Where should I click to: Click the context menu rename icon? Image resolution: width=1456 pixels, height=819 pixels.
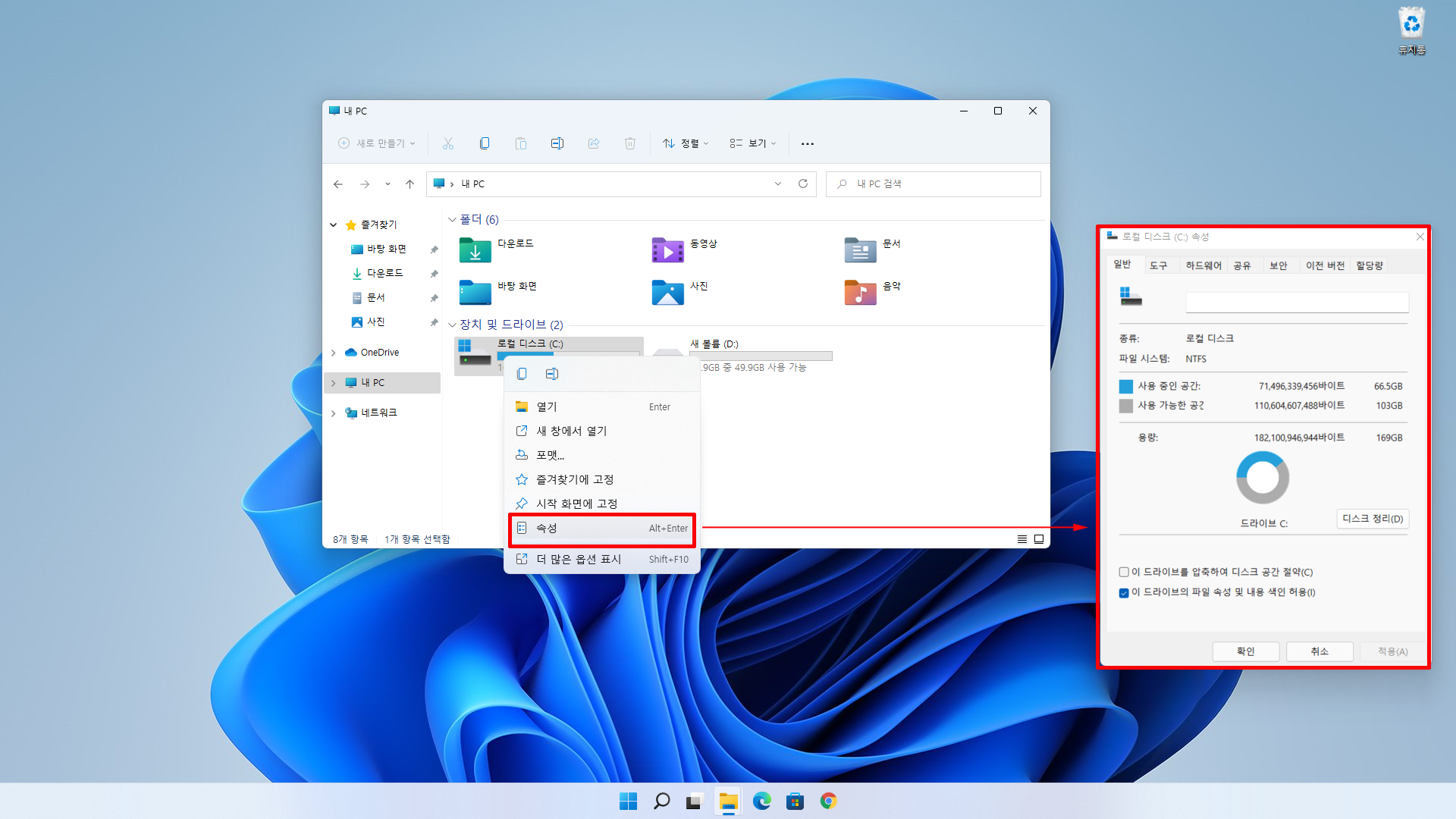click(x=552, y=374)
